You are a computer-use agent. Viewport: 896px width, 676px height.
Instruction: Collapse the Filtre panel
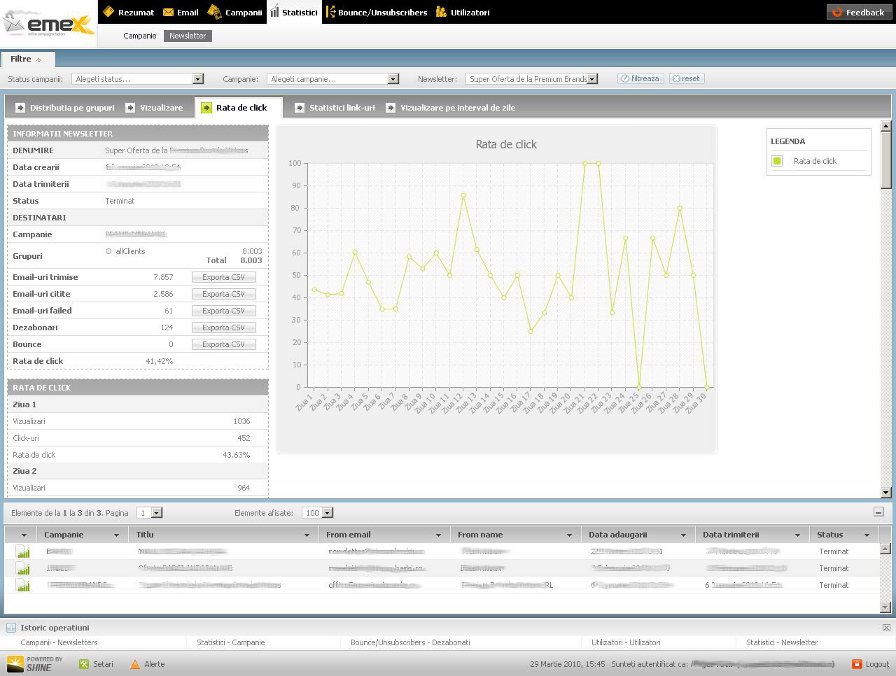tap(38, 59)
